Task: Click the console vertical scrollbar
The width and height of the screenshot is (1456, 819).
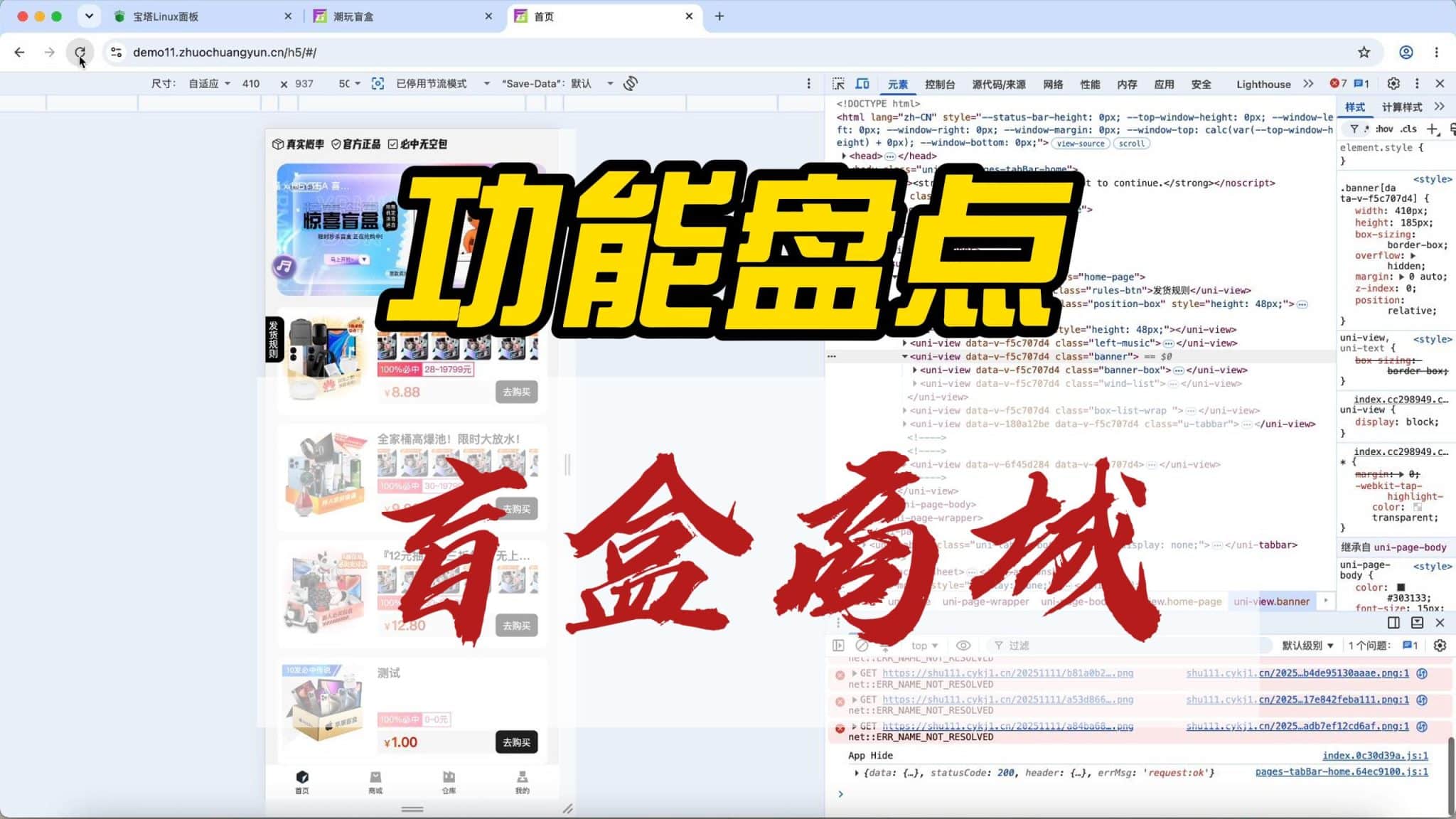Action: click(1450, 776)
